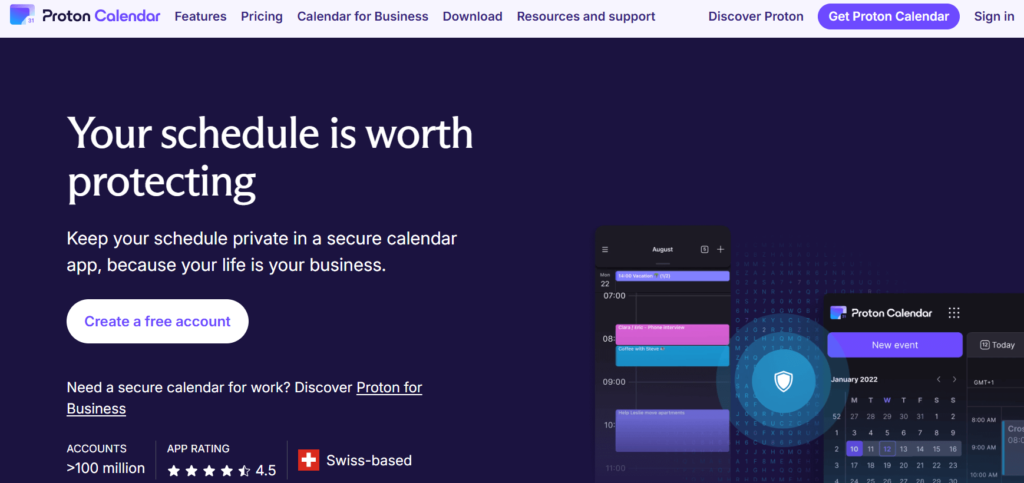1024x483 pixels.
Task: Go to previous month with left chevron
Action: point(938,379)
